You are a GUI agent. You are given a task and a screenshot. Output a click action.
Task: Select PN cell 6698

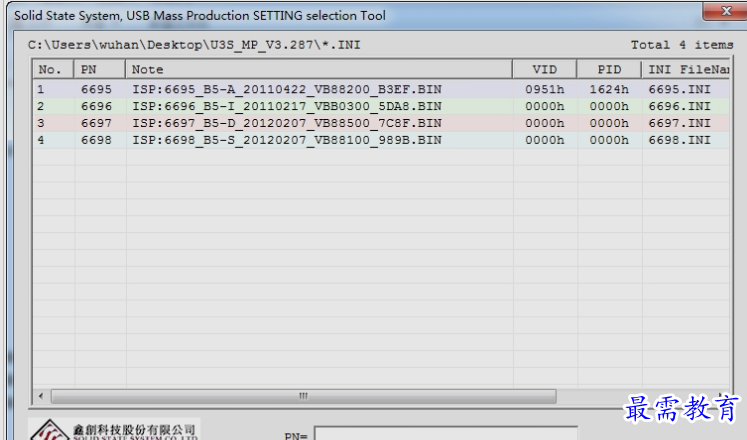96,140
